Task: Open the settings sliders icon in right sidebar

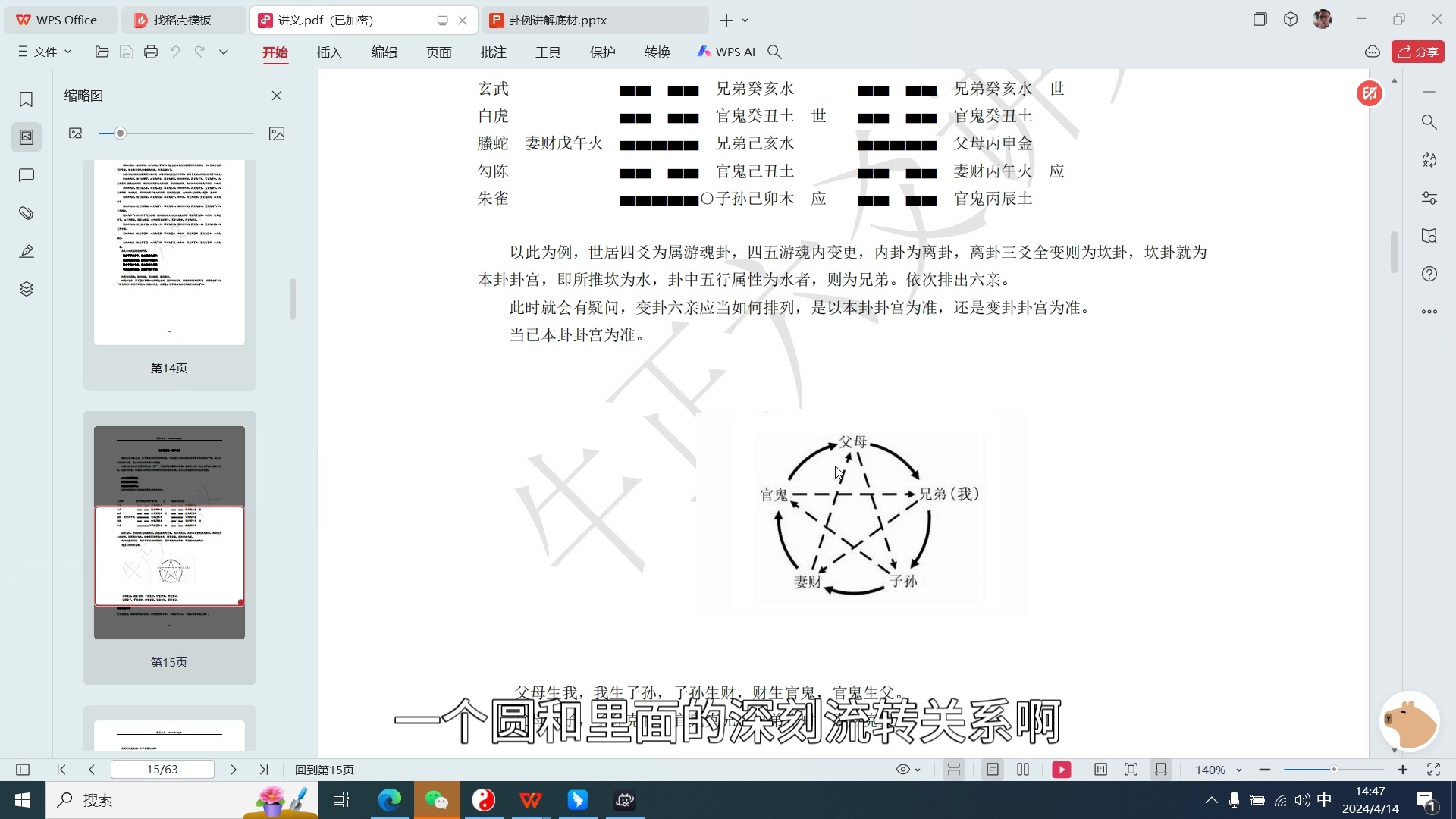Action: tap(1429, 198)
